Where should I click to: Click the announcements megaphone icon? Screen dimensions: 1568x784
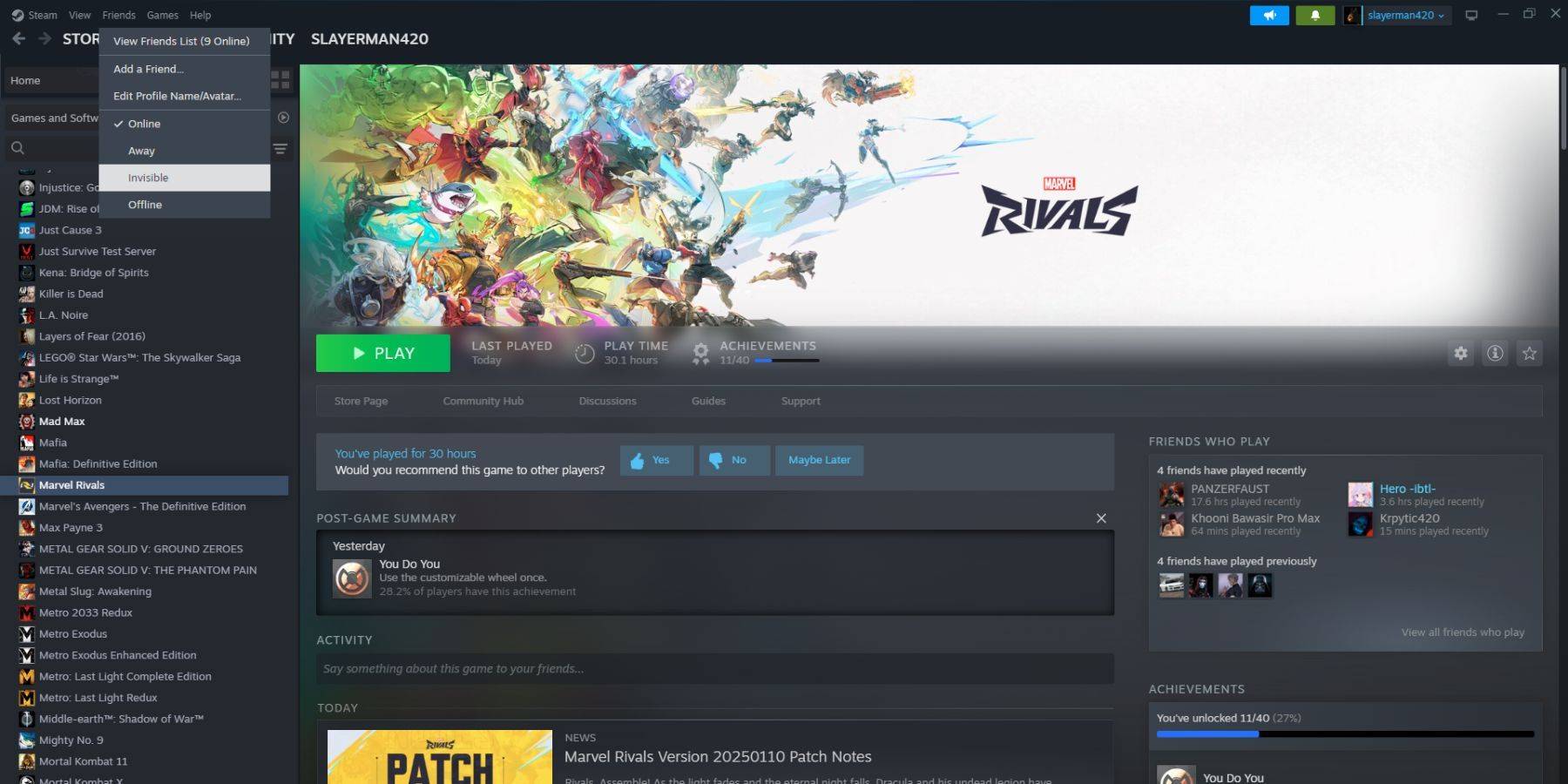pyautogui.click(x=1269, y=15)
